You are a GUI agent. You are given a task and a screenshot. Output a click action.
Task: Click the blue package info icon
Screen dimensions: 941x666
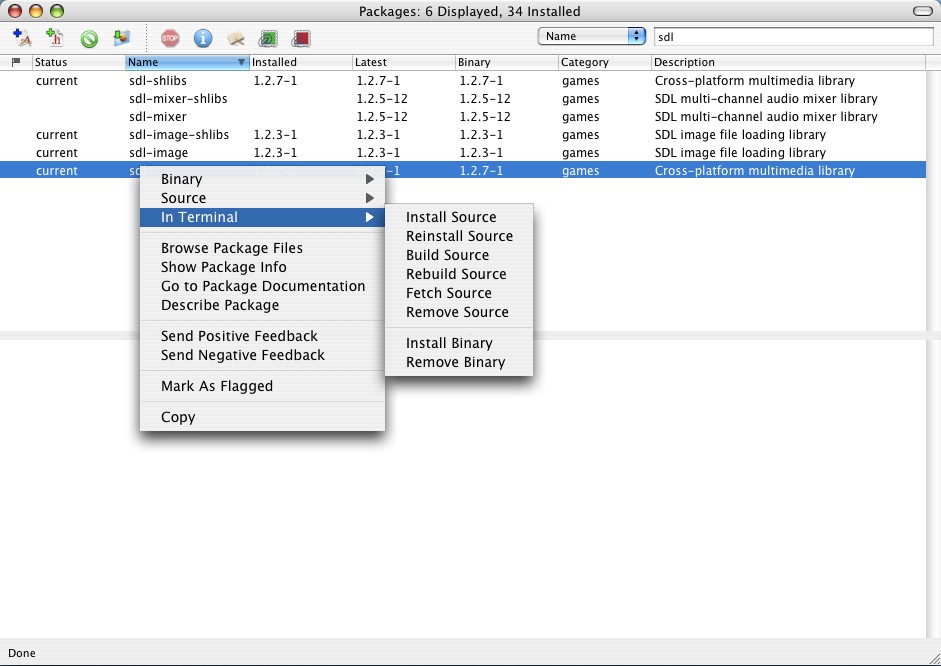[203, 38]
